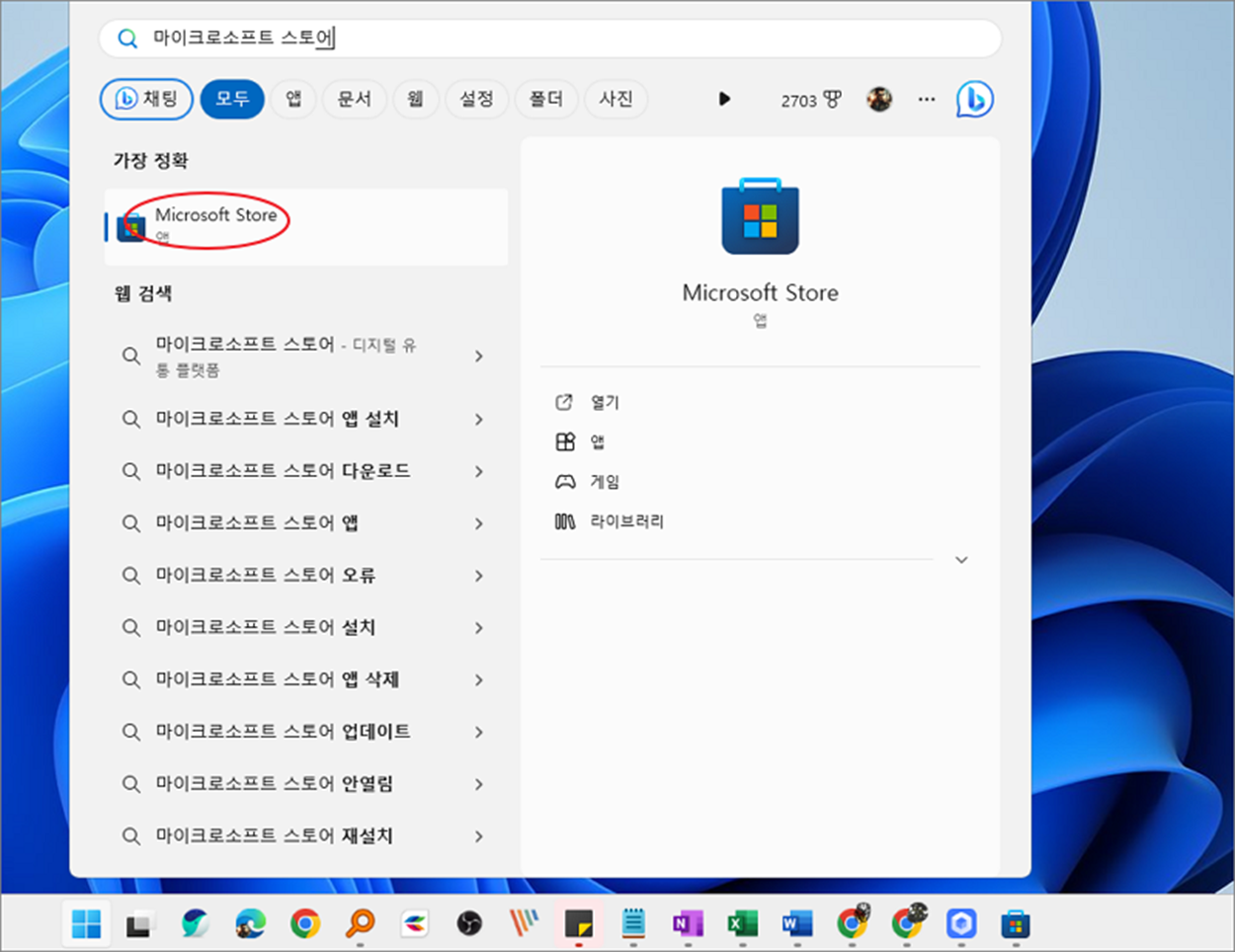Expand chevron for 스토어 앱 삭제 suggestion
The image size is (1235, 952).
(479, 680)
